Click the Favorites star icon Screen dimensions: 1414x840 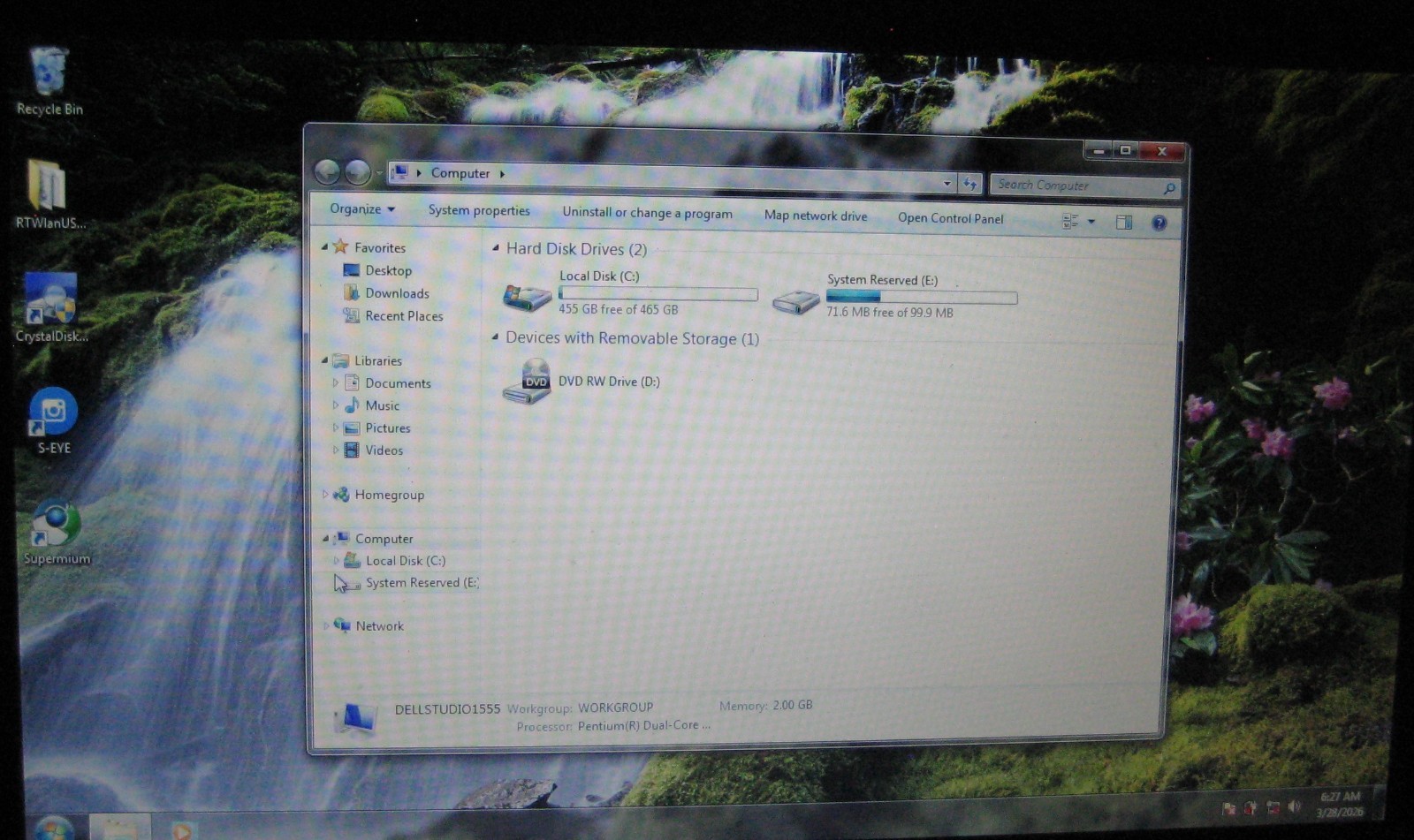[340, 247]
